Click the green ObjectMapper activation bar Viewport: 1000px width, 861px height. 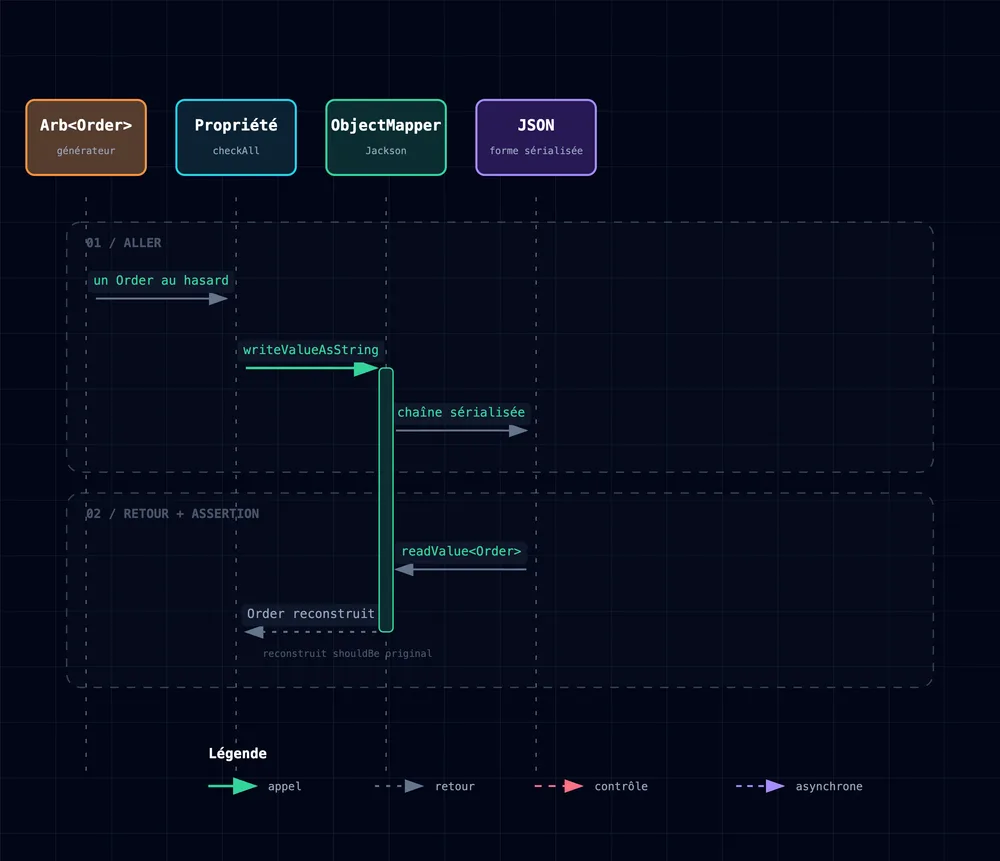point(386,500)
